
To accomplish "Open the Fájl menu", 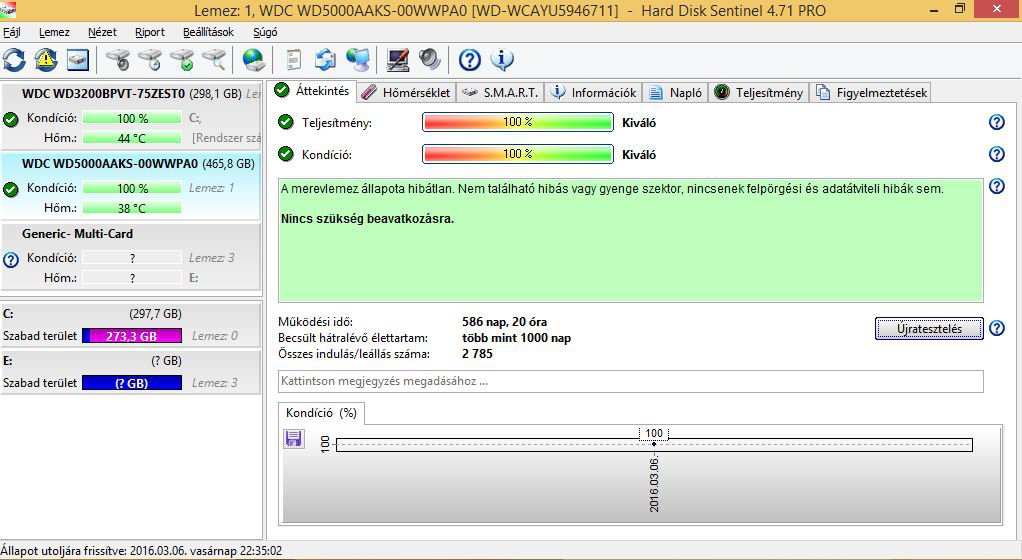I will coord(12,32).
